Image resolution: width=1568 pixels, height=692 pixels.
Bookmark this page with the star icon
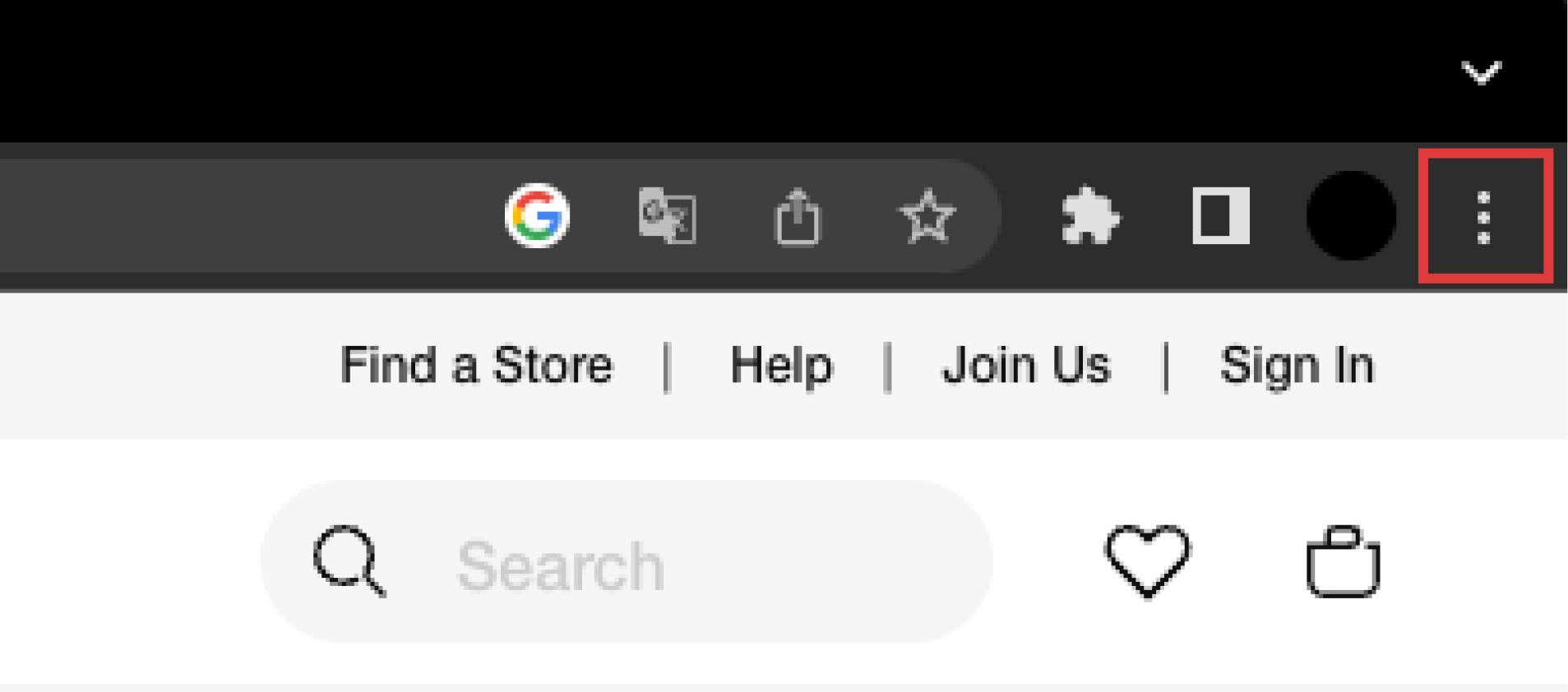[x=927, y=217]
